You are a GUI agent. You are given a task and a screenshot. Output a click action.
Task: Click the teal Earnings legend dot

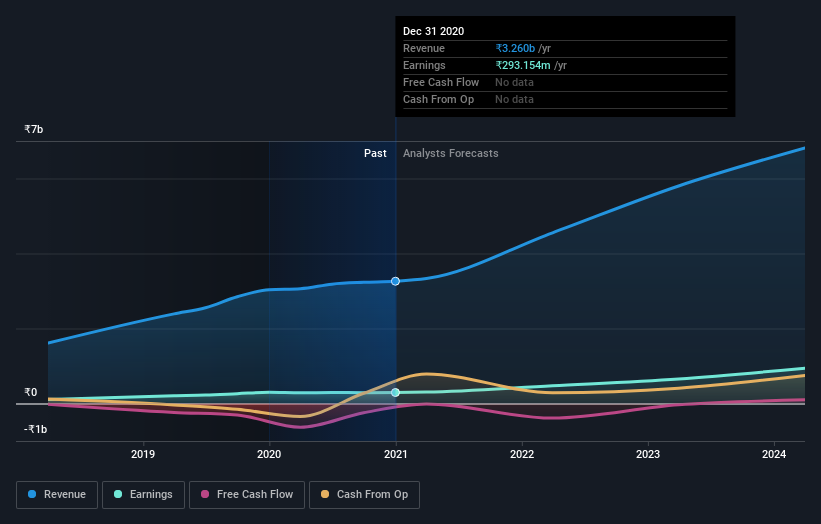[118, 494]
